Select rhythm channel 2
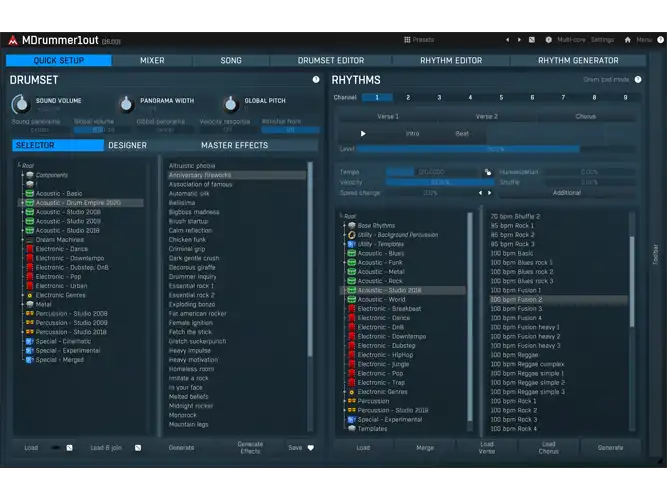The width and height of the screenshot is (667, 500). pyautogui.click(x=408, y=97)
